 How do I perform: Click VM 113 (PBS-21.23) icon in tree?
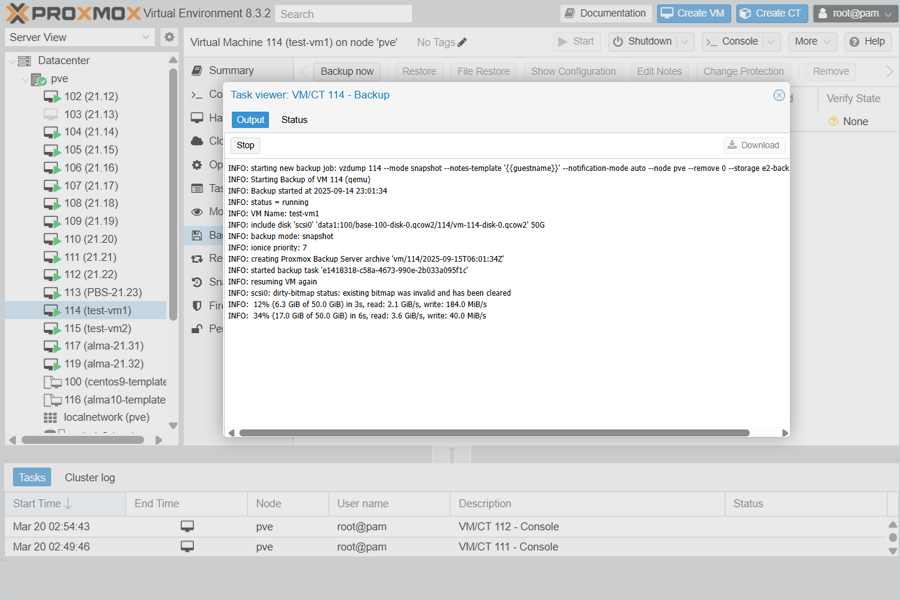52,293
